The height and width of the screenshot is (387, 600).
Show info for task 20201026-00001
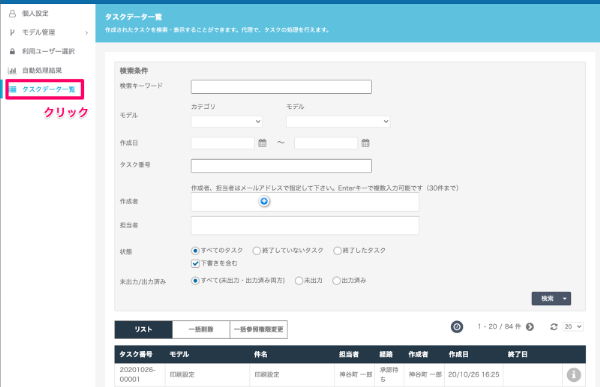coord(573,374)
